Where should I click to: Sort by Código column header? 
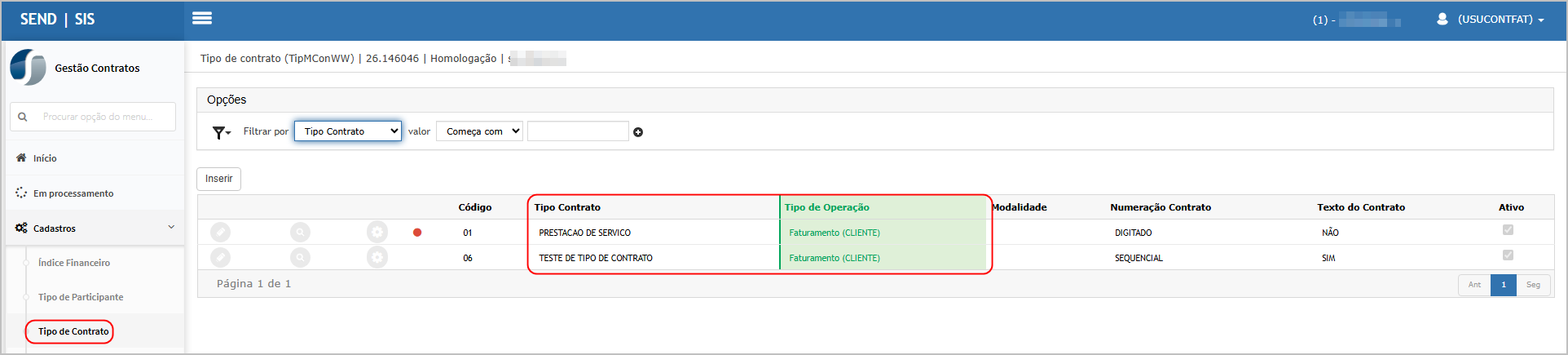point(475,207)
